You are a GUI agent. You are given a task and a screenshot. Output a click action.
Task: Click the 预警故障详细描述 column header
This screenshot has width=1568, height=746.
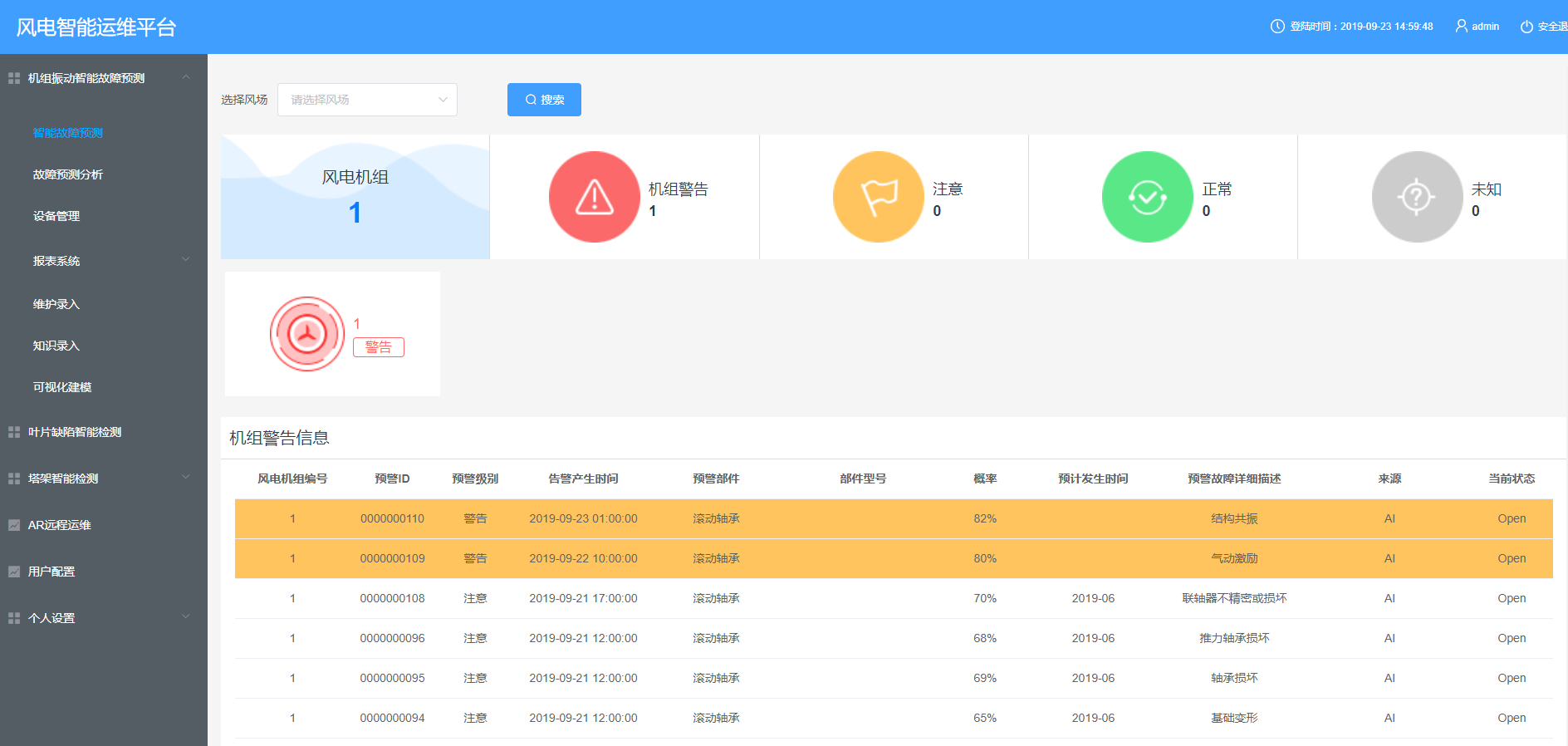[1234, 479]
